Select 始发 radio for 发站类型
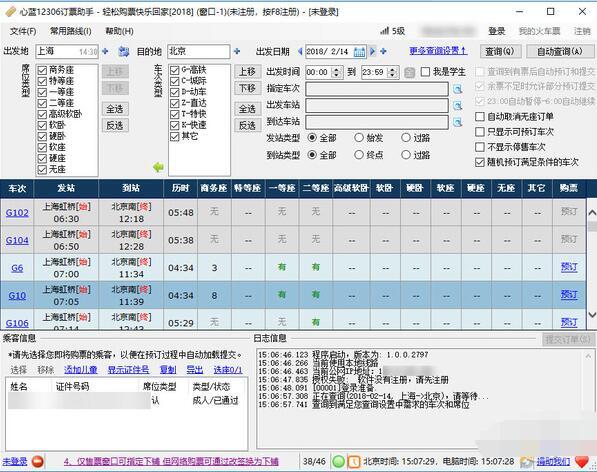This screenshot has width=597, height=472. tap(359, 137)
